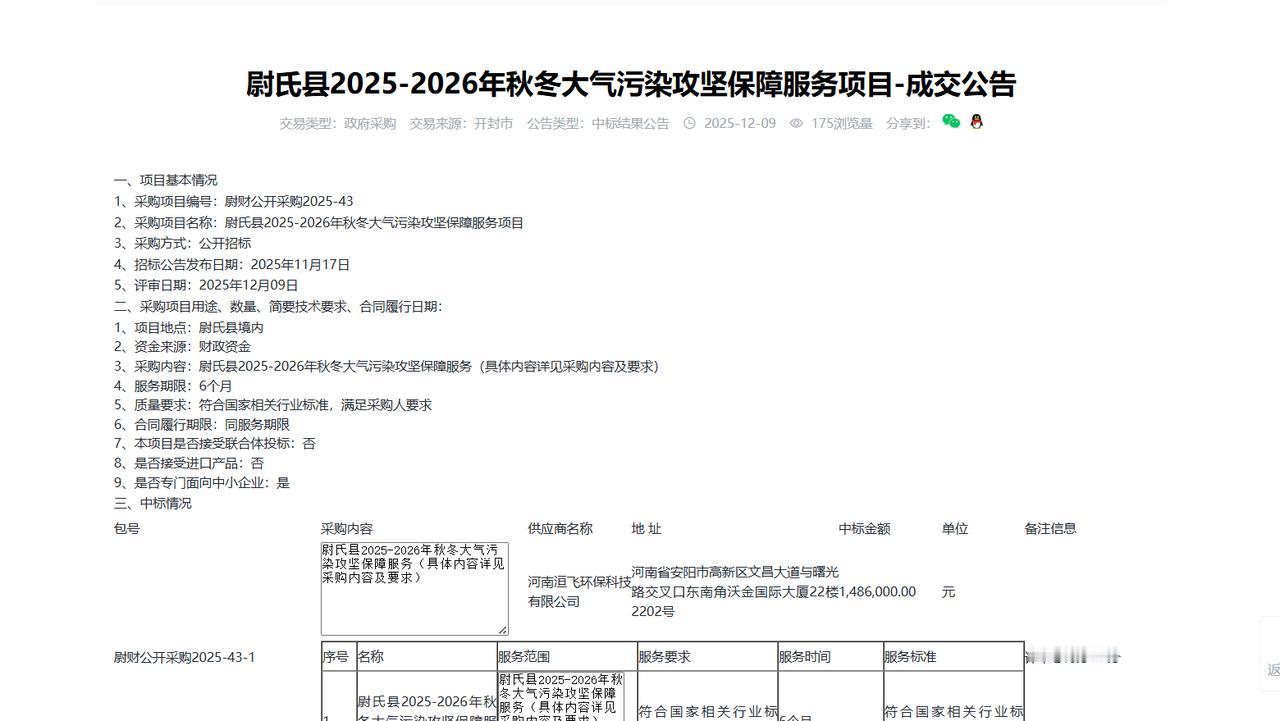Select the 政府采购 transaction type link
The height and width of the screenshot is (721, 1280).
pos(370,124)
